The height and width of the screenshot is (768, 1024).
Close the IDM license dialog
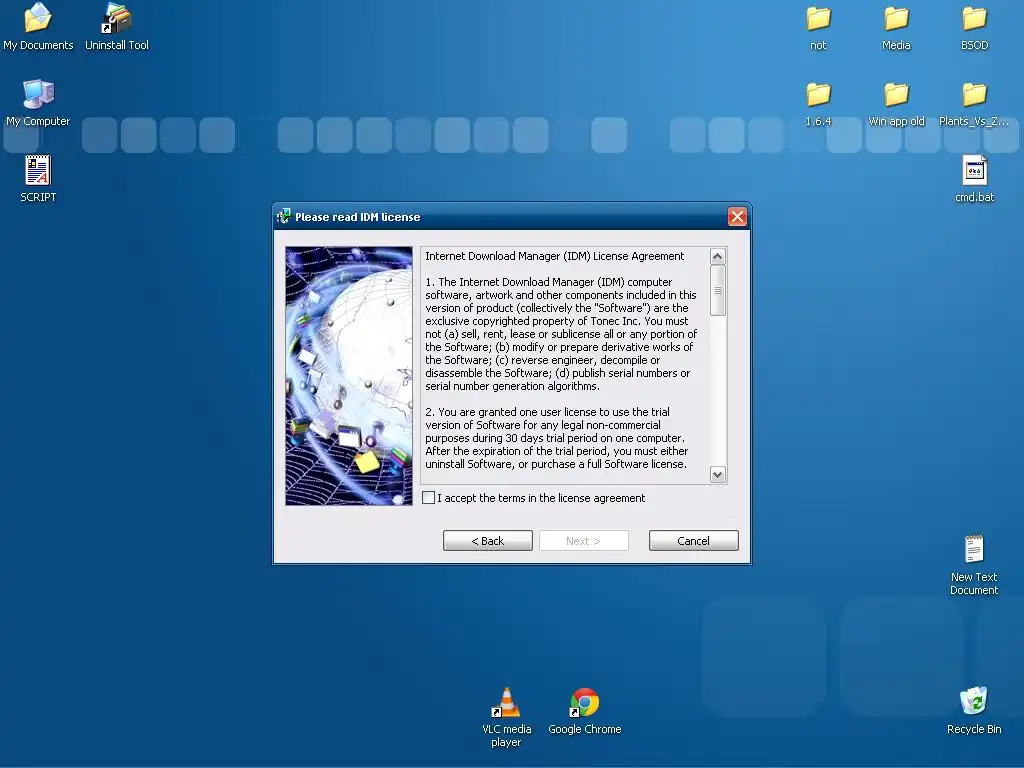(737, 217)
